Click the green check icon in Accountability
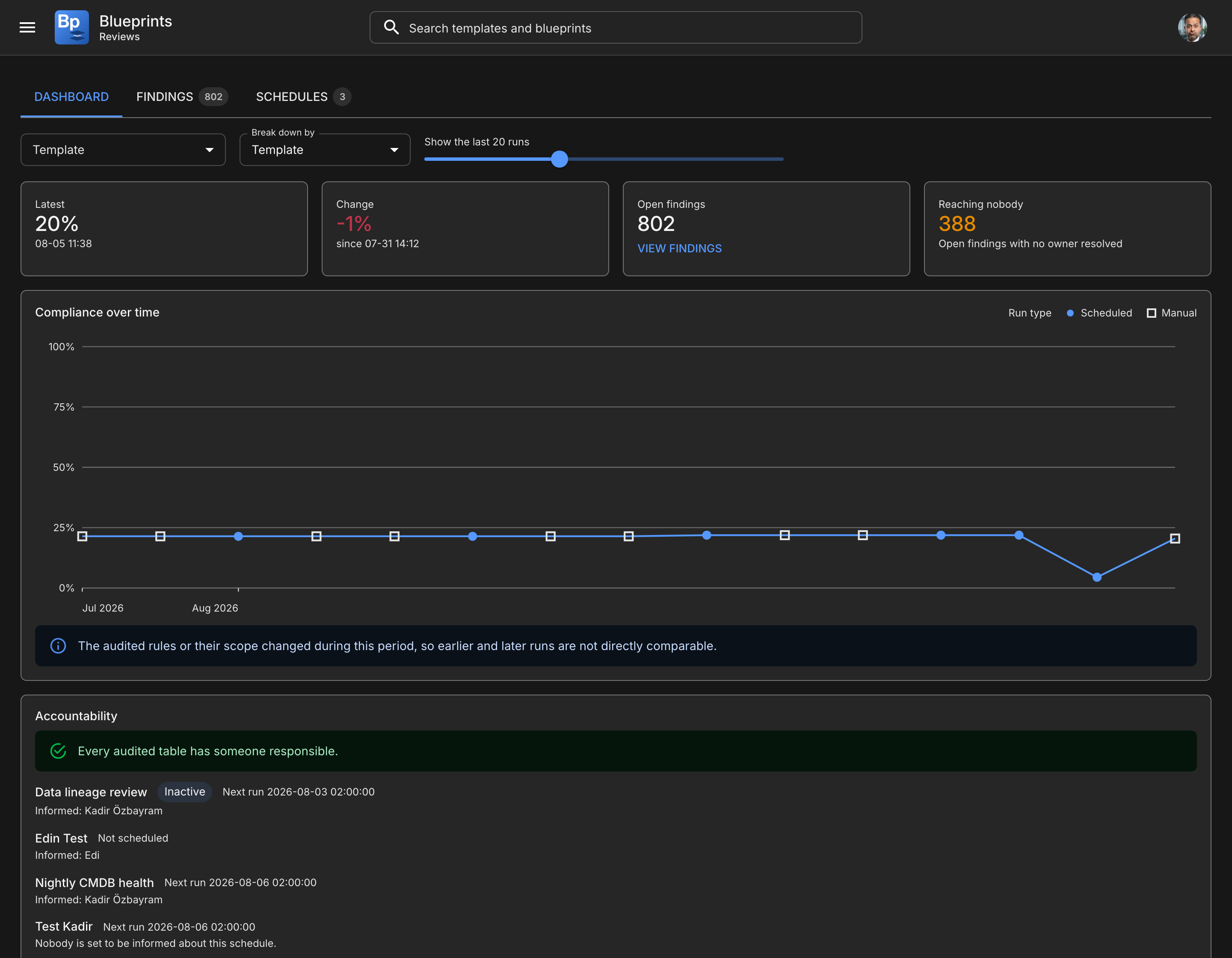This screenshot has width=1232, height=958. 58,751
